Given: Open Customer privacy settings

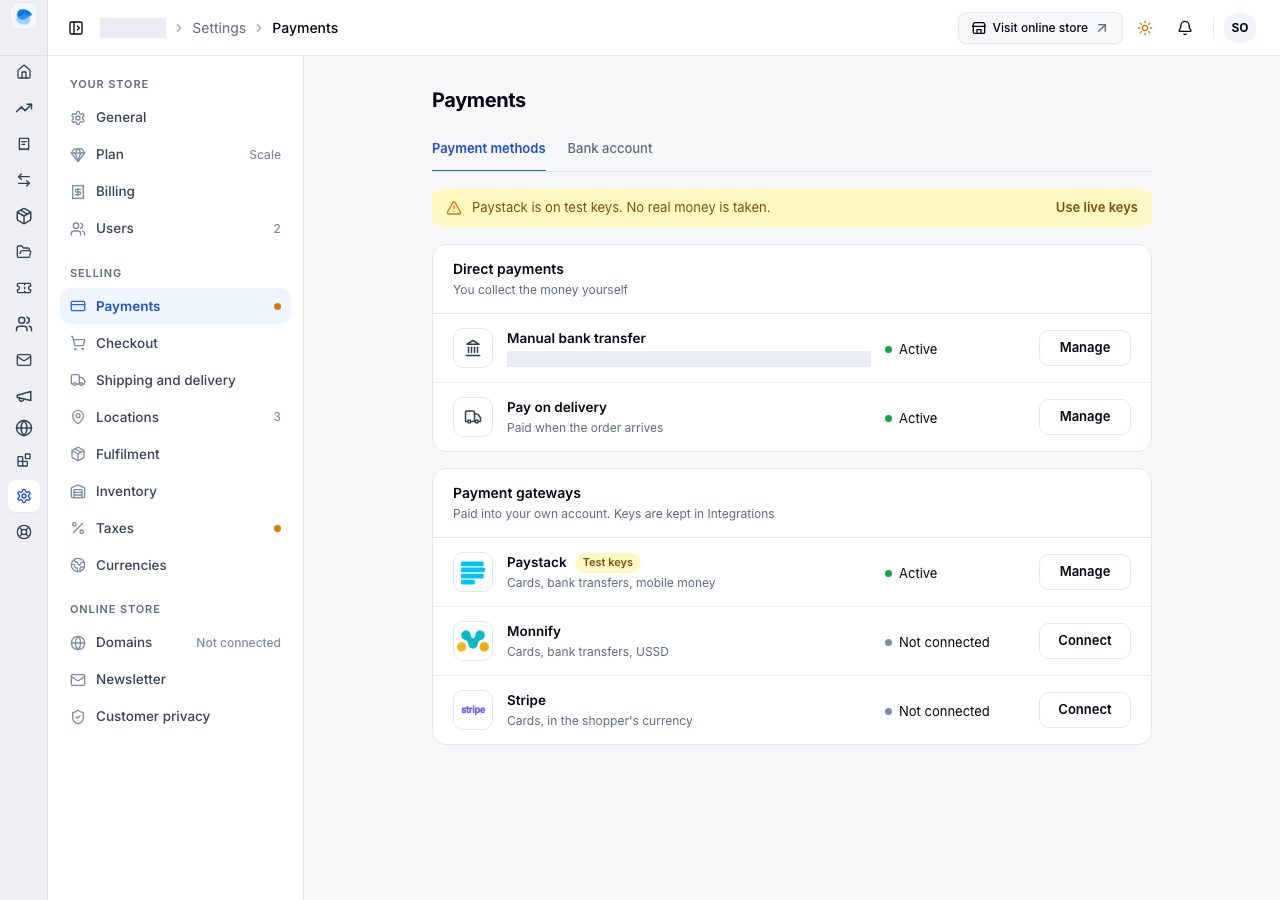Looking at the screenshot, I should point(176,716).
